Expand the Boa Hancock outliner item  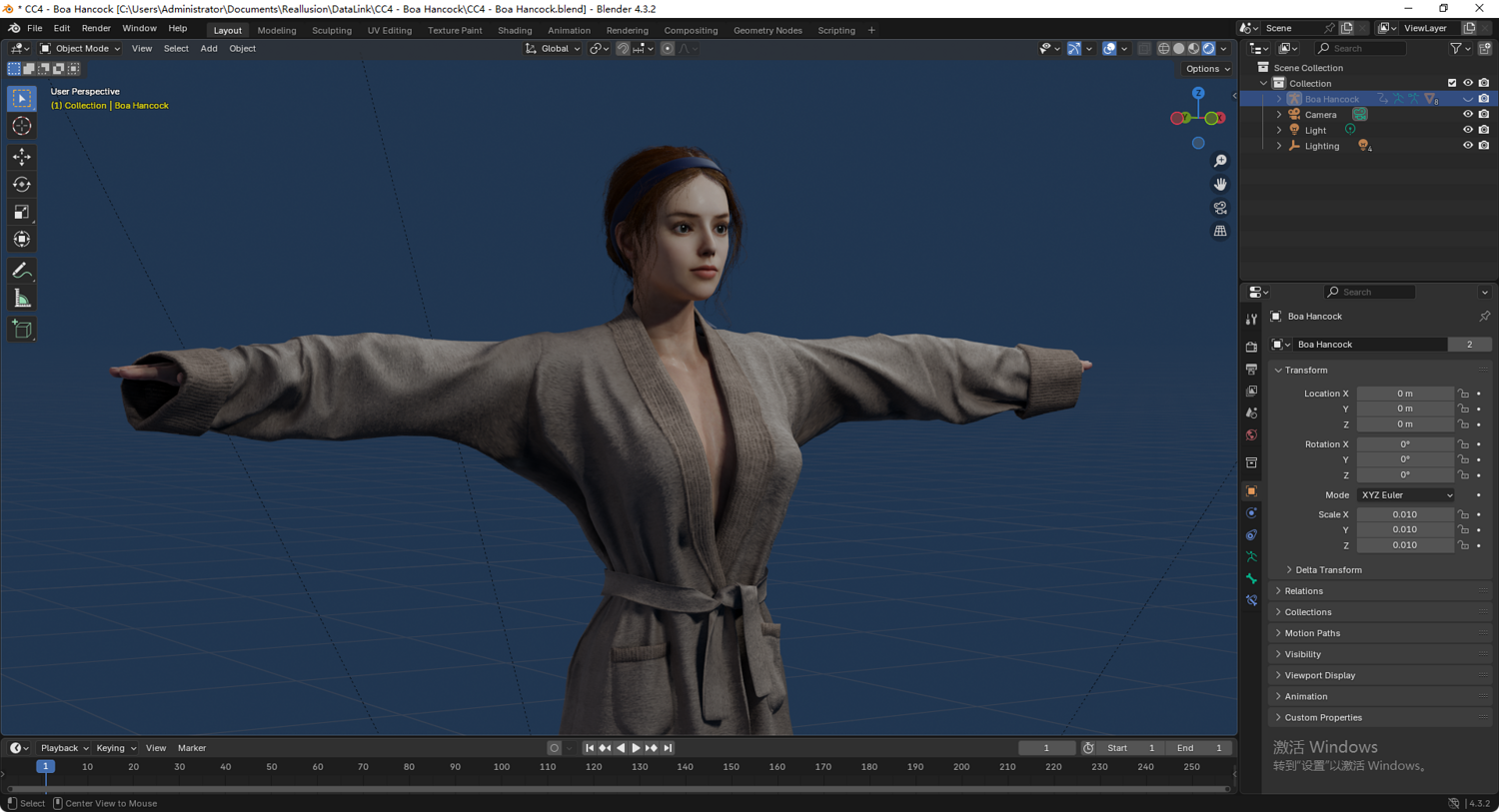pyautogui.click(x=1279, y=99)
